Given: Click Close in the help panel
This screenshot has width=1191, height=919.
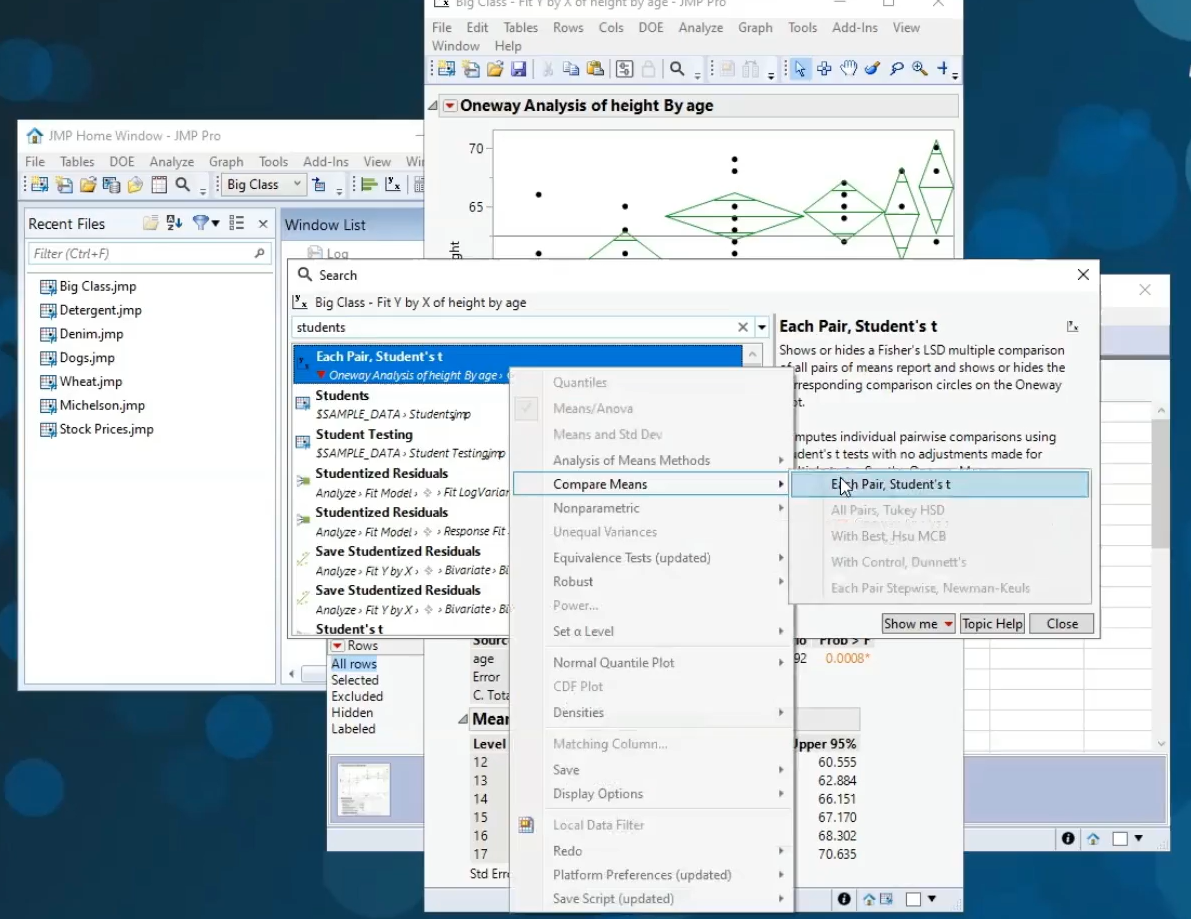Looking at the screenshot, I should (1061, 623).
